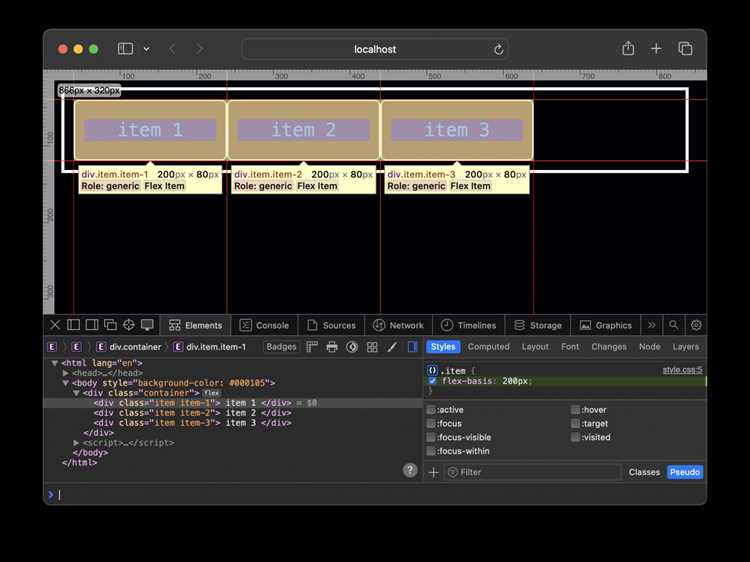
Task: Open inspector search magnifier icon
Action: [673, 325]
